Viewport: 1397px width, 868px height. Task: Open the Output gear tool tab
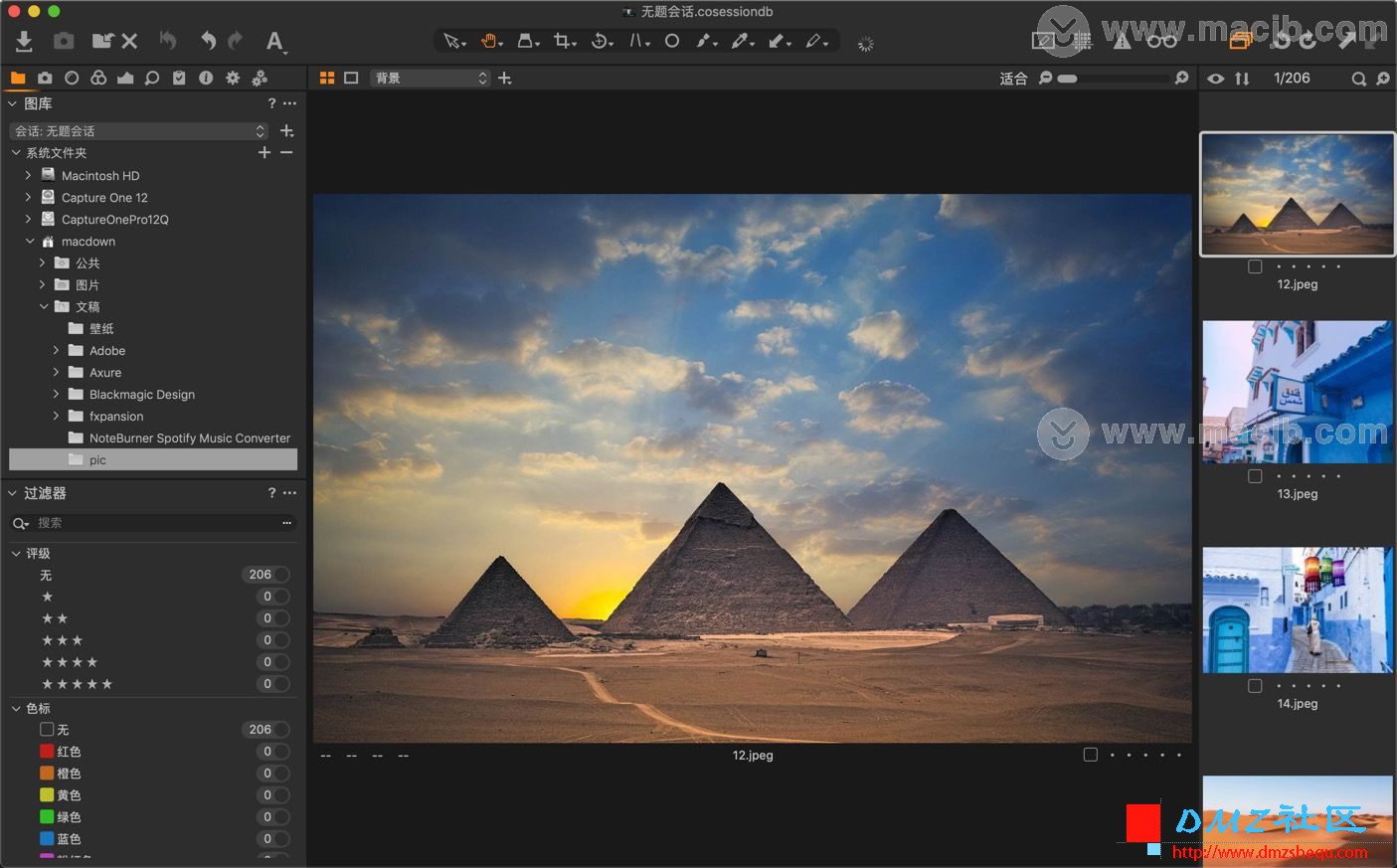pos(233,78)
